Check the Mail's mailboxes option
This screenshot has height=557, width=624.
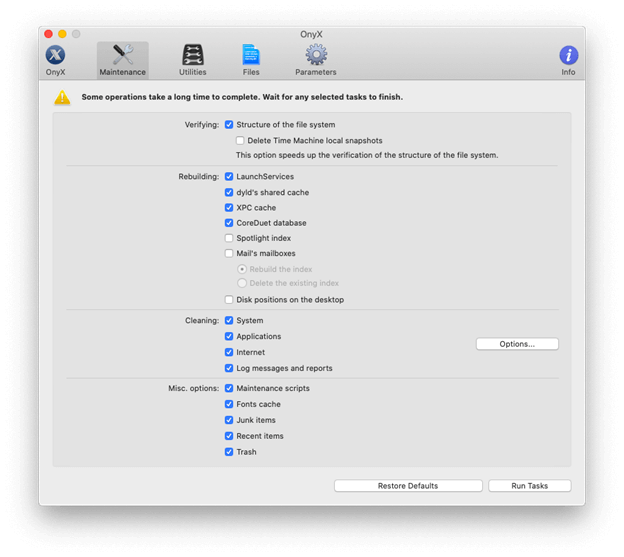point(229,253)
